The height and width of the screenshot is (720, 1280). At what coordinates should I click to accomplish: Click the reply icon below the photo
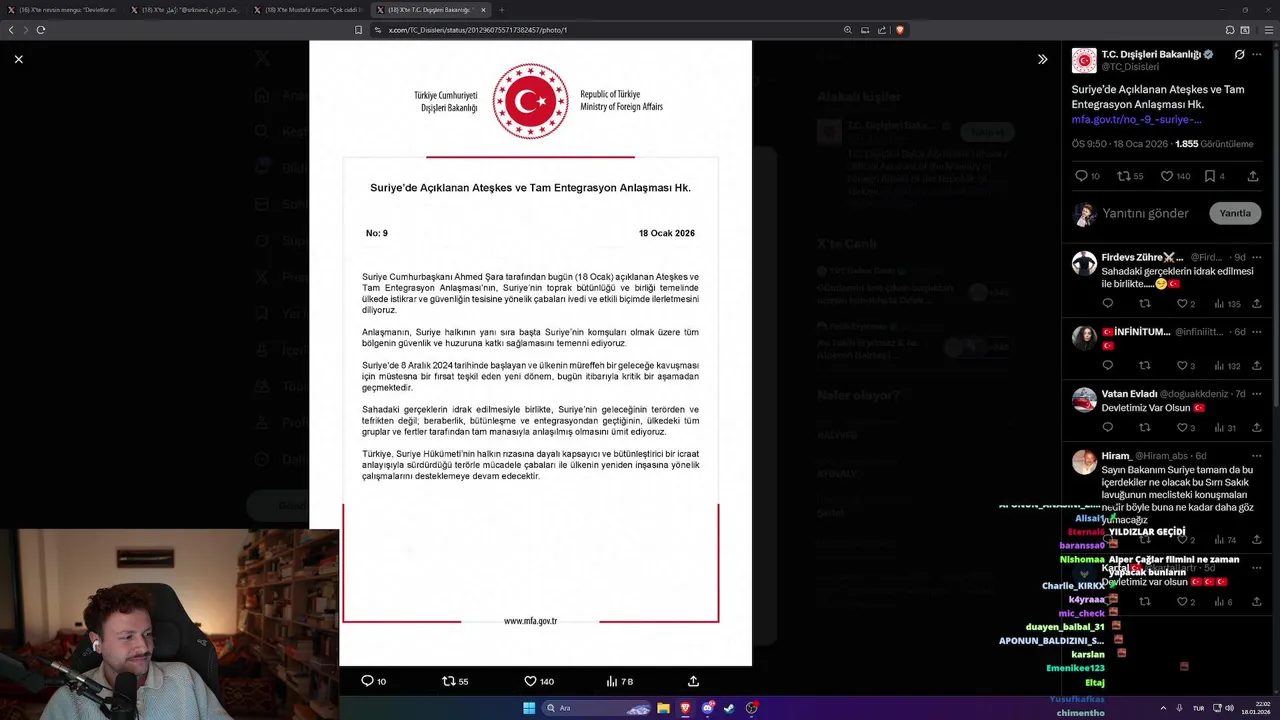point(367,681)
